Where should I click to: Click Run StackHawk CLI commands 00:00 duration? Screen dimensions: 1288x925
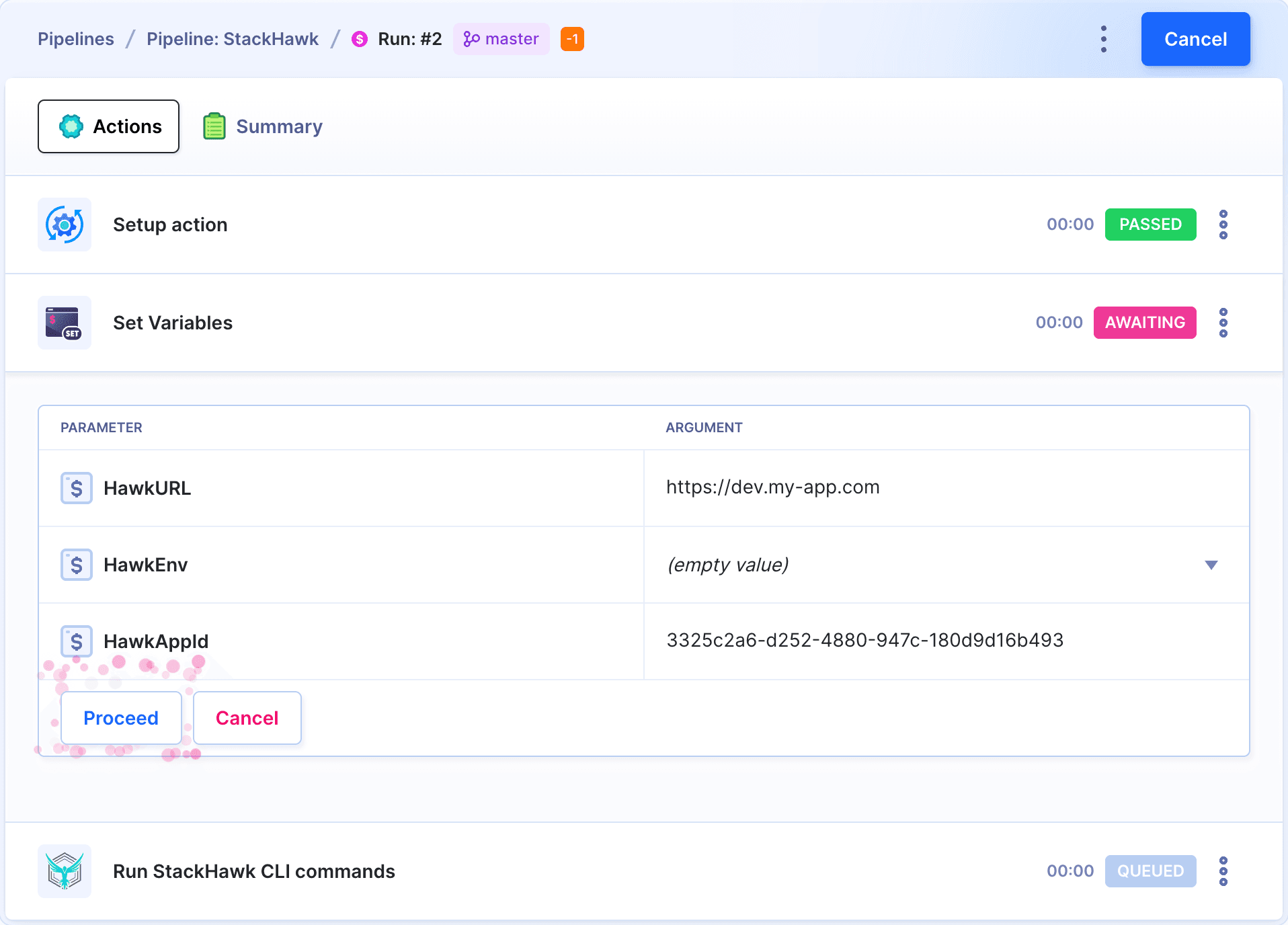point(1070,871)
